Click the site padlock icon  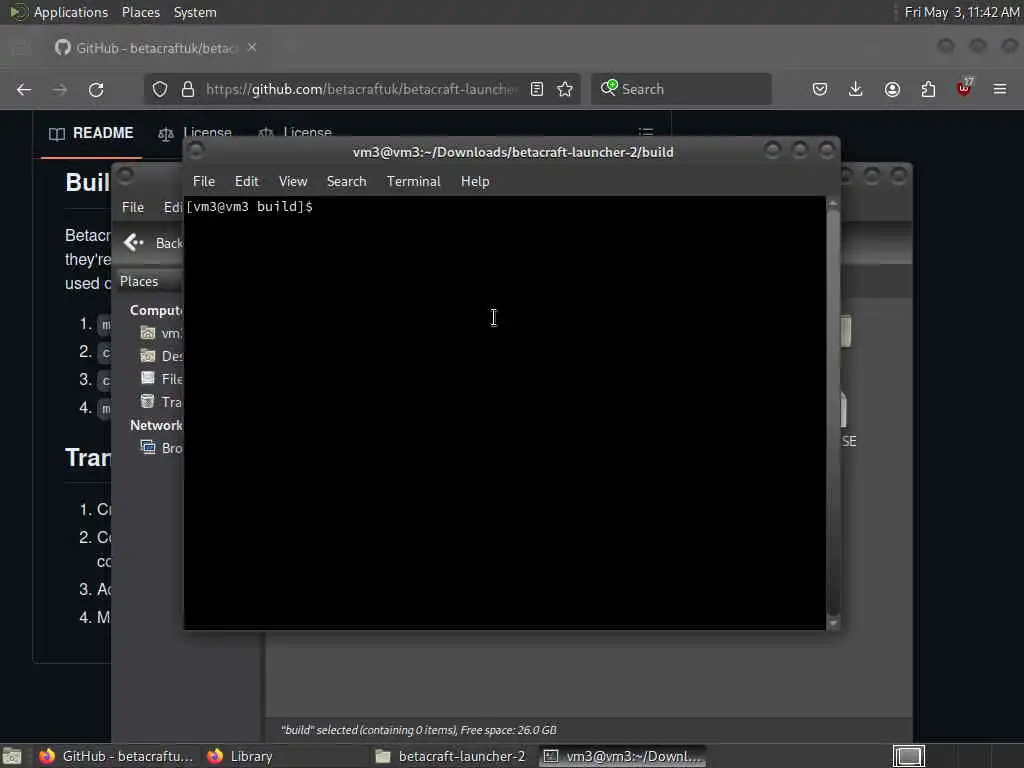188,89
